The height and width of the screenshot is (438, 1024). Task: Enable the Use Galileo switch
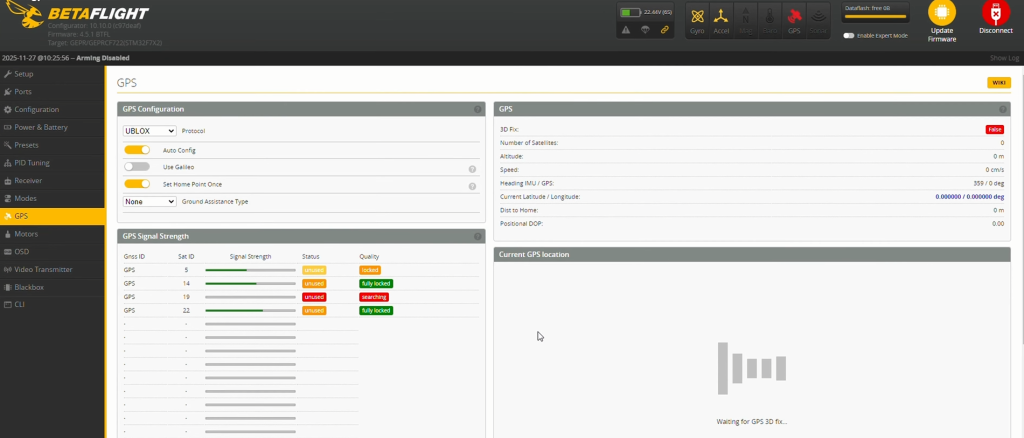click(x=137, y=167)
